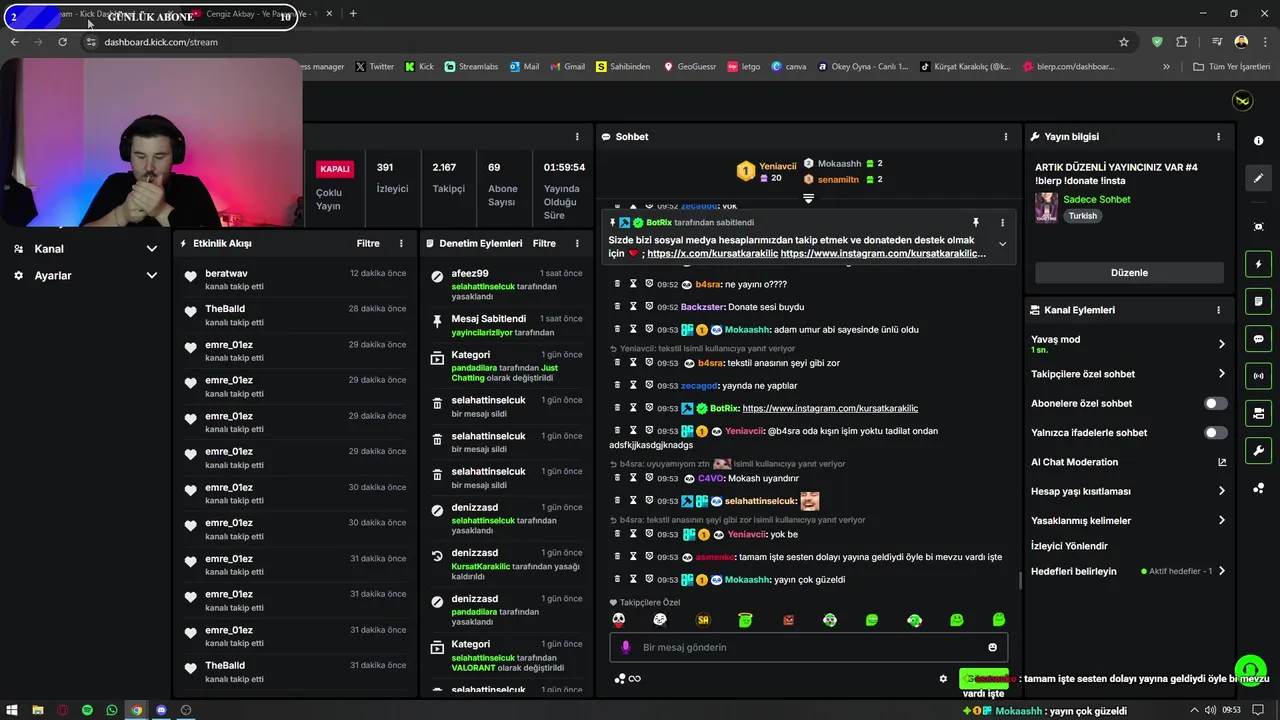Open Discord from the taskbar
This screenshot has height=720, width=1280.
(161, 710)
